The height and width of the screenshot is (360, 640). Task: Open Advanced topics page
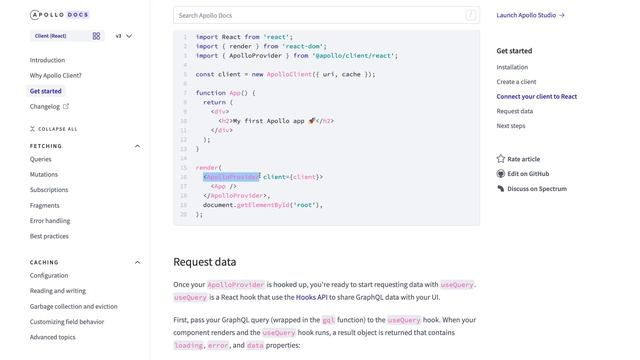pyautogui.click(x=53, y=337)
